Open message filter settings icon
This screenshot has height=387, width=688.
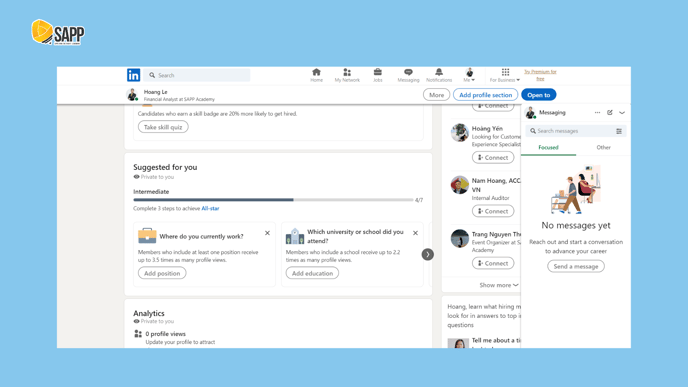[619, 131]
